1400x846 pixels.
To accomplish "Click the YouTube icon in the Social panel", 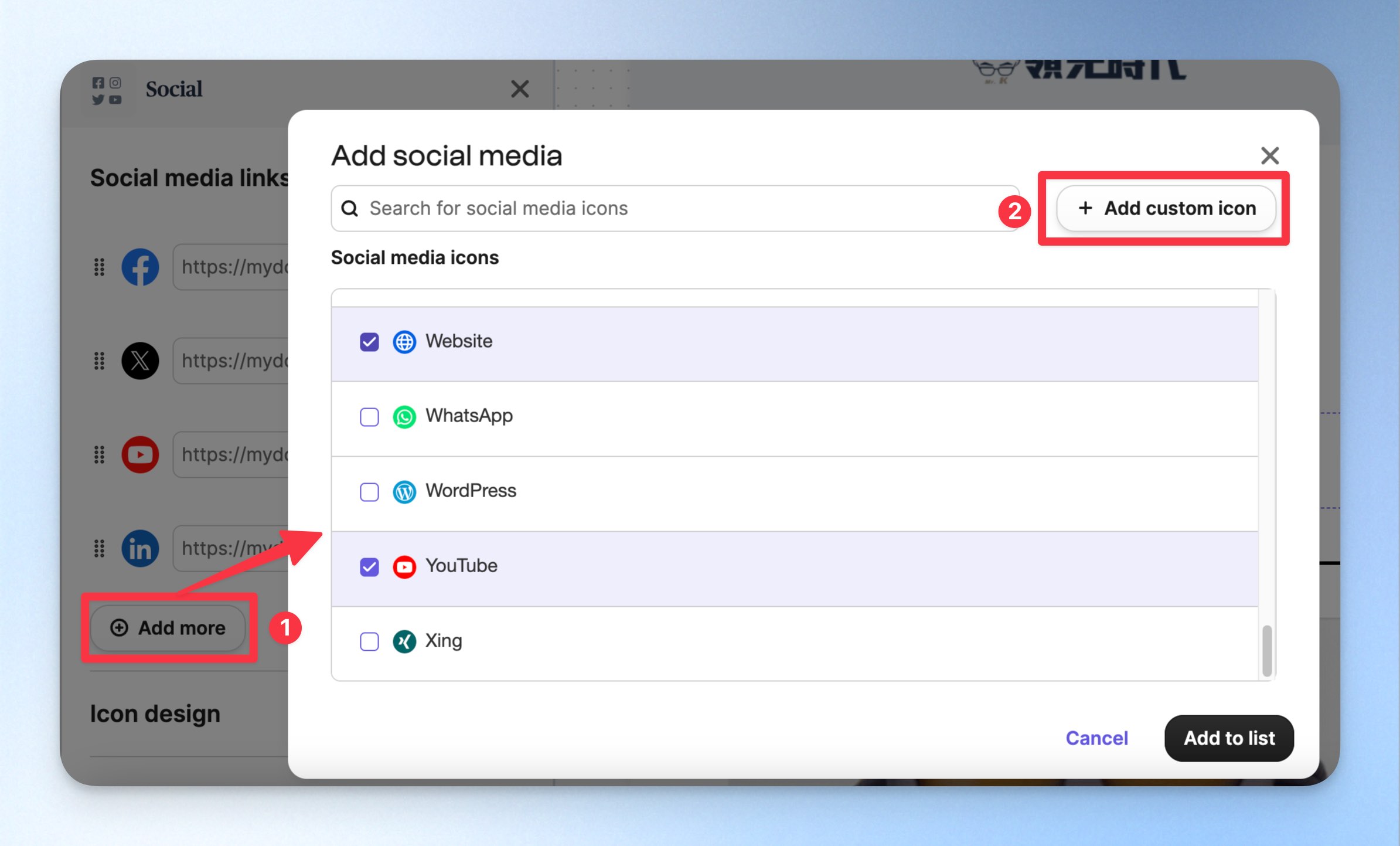I will click(x=140, y=454).
